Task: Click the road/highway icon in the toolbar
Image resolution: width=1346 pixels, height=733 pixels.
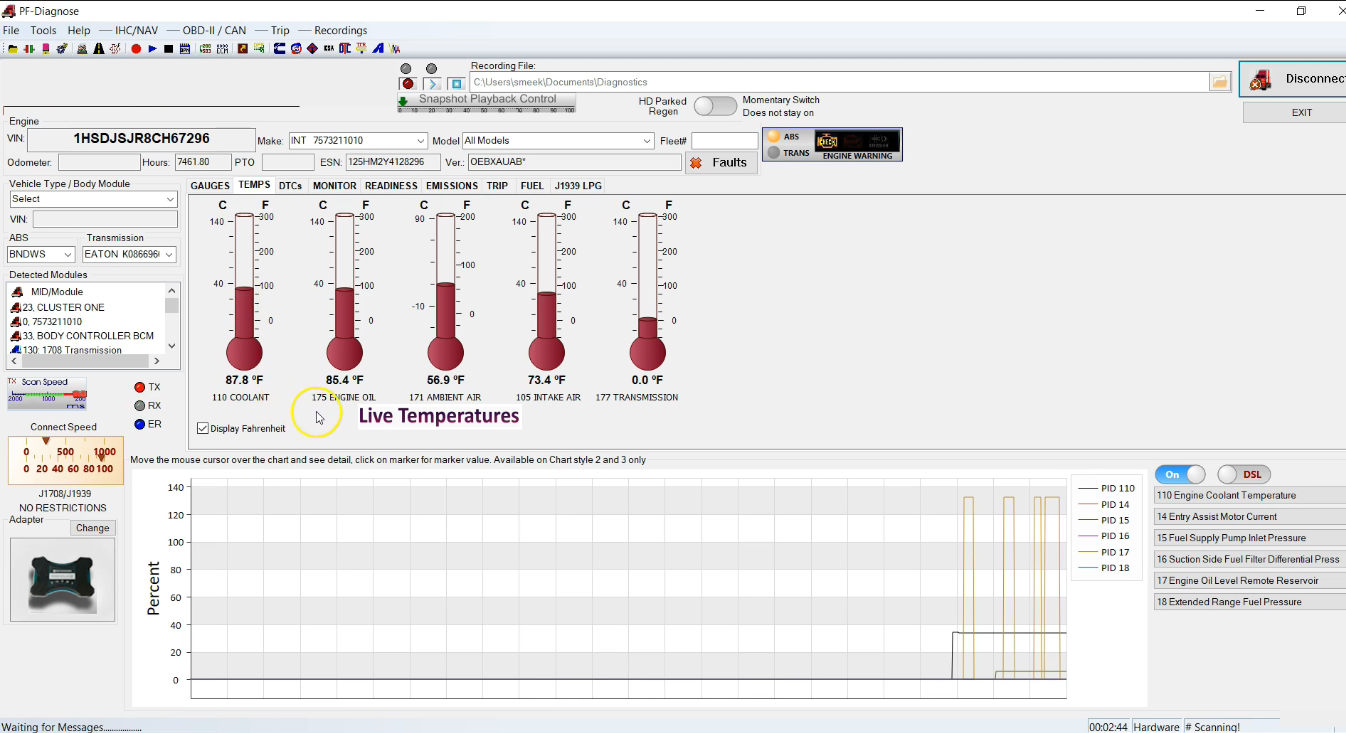Action: [x=99, y=48]
